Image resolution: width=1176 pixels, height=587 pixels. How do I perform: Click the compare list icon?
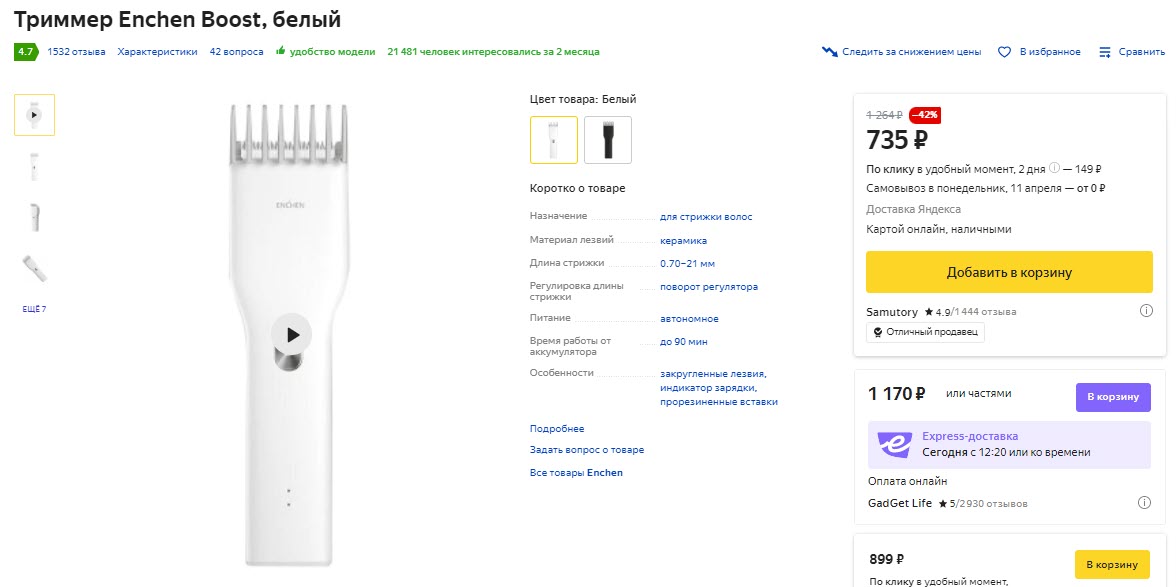[x=1105, y=52]
